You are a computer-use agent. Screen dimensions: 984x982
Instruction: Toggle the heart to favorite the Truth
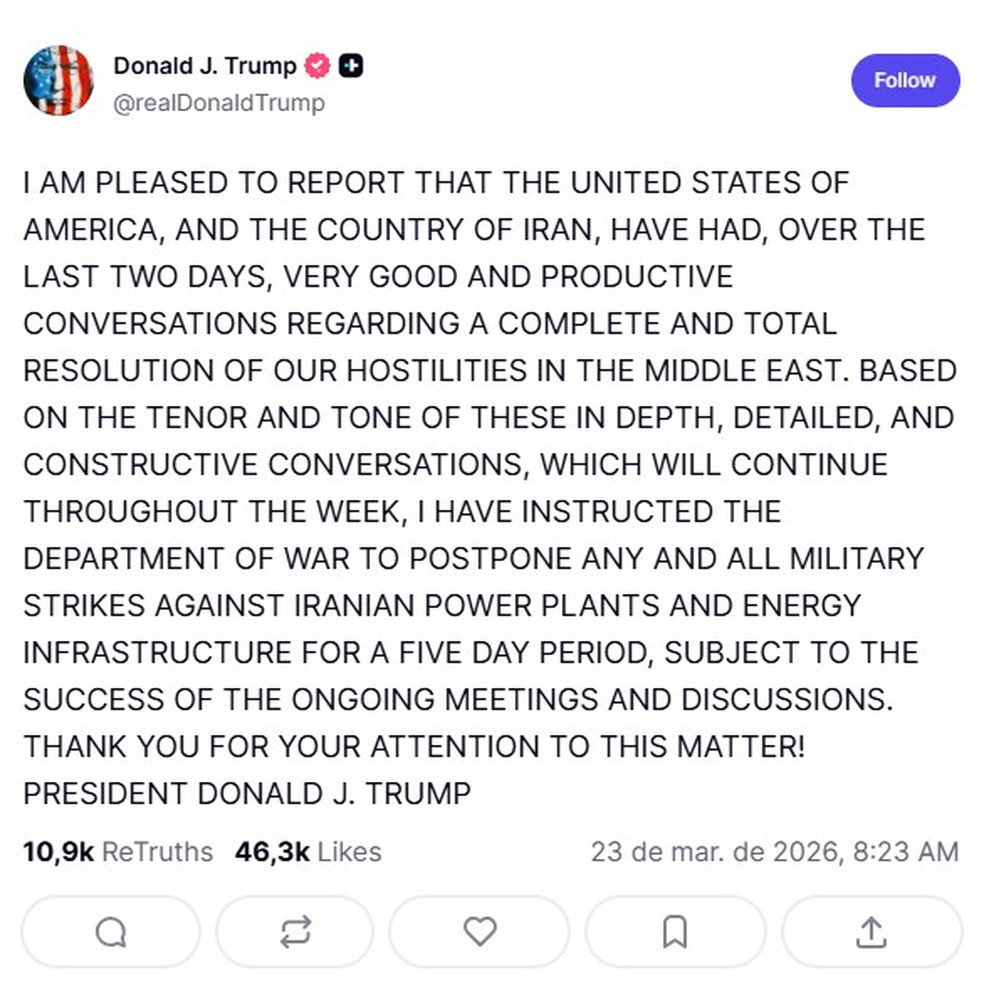(479, 932)
